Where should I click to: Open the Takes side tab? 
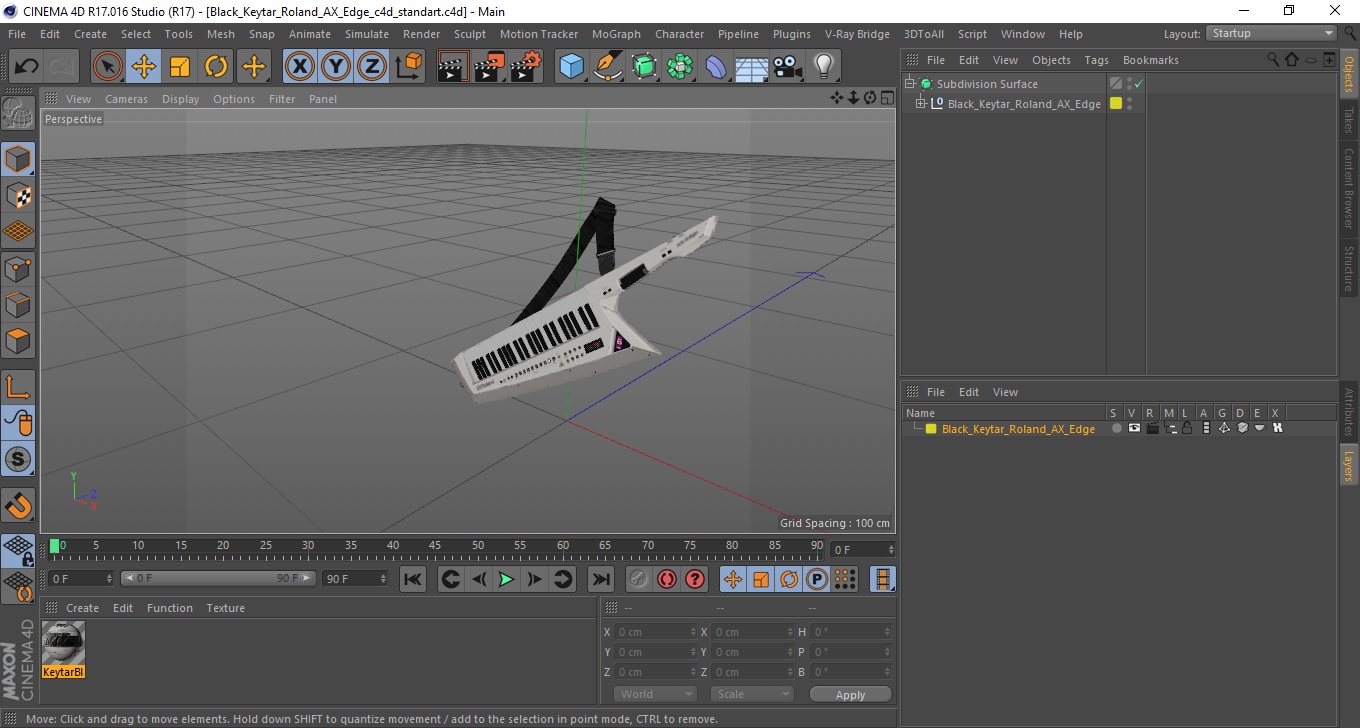click(x=1349, y=120)
